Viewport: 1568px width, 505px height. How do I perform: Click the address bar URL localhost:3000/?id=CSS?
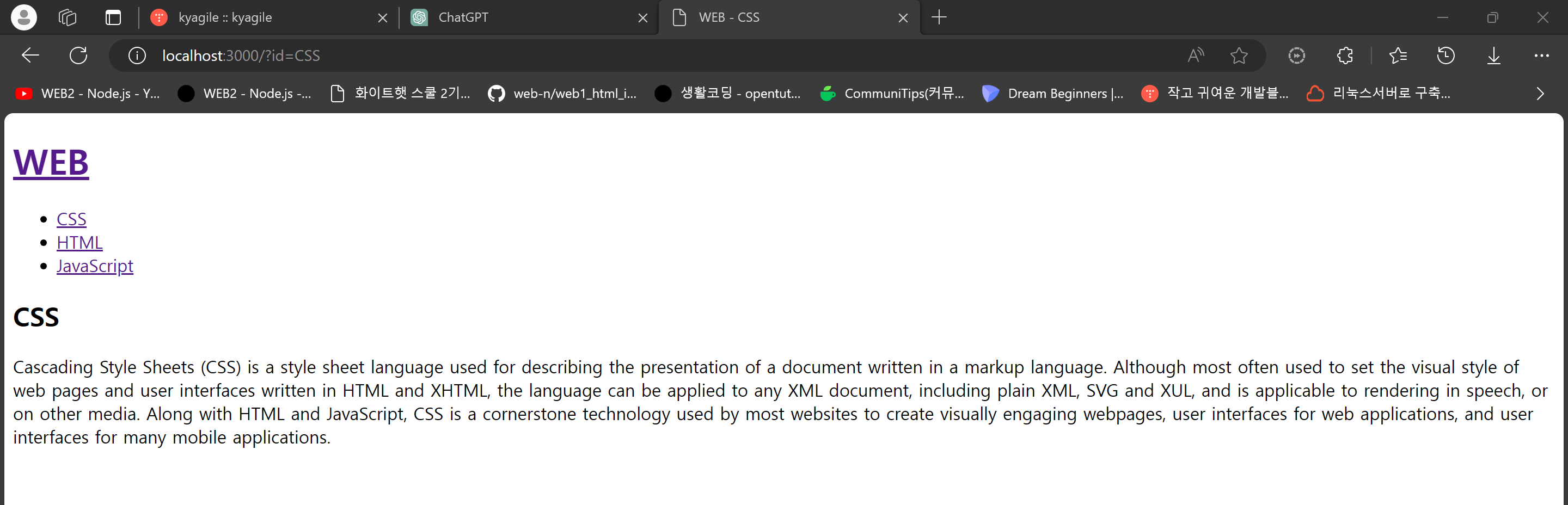click(x=241, y=56)
